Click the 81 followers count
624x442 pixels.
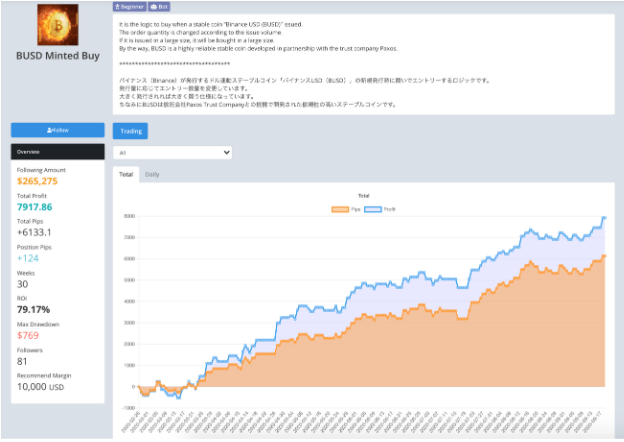[22, 361]
